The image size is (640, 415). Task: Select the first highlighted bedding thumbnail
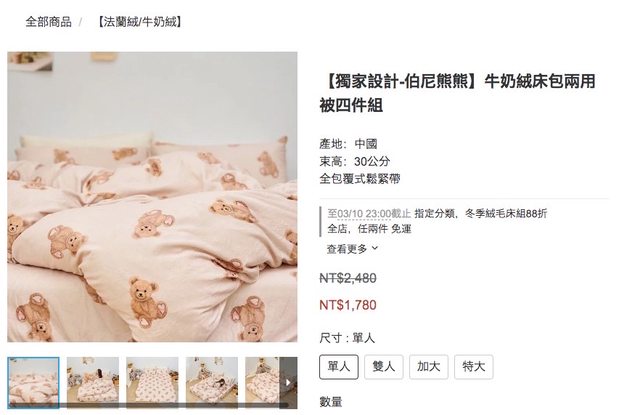[33, 382]
